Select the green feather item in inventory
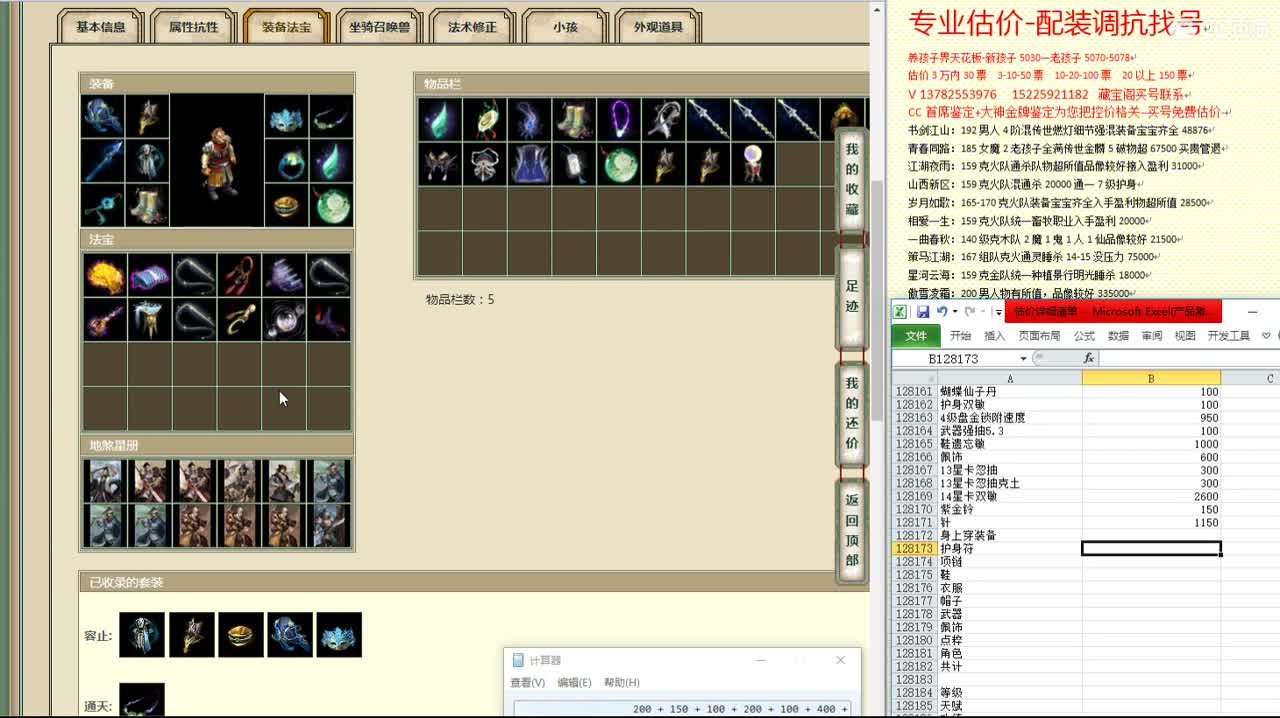Screen dimensions: 1280x718 (x=439, y=119)
